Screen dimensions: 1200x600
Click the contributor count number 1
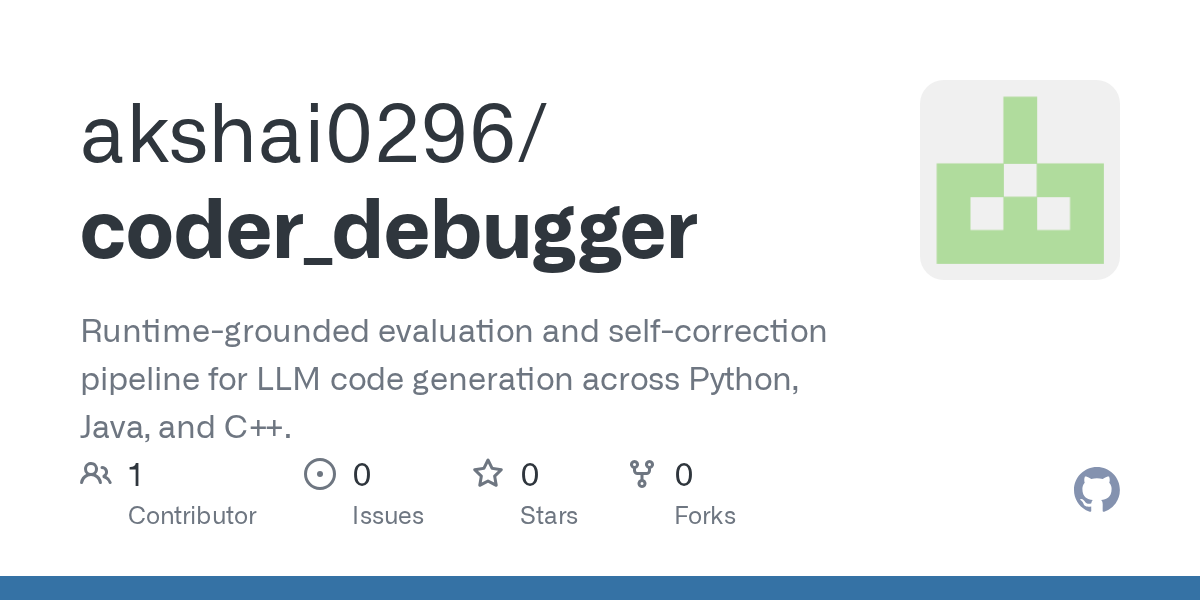[135, 474]
